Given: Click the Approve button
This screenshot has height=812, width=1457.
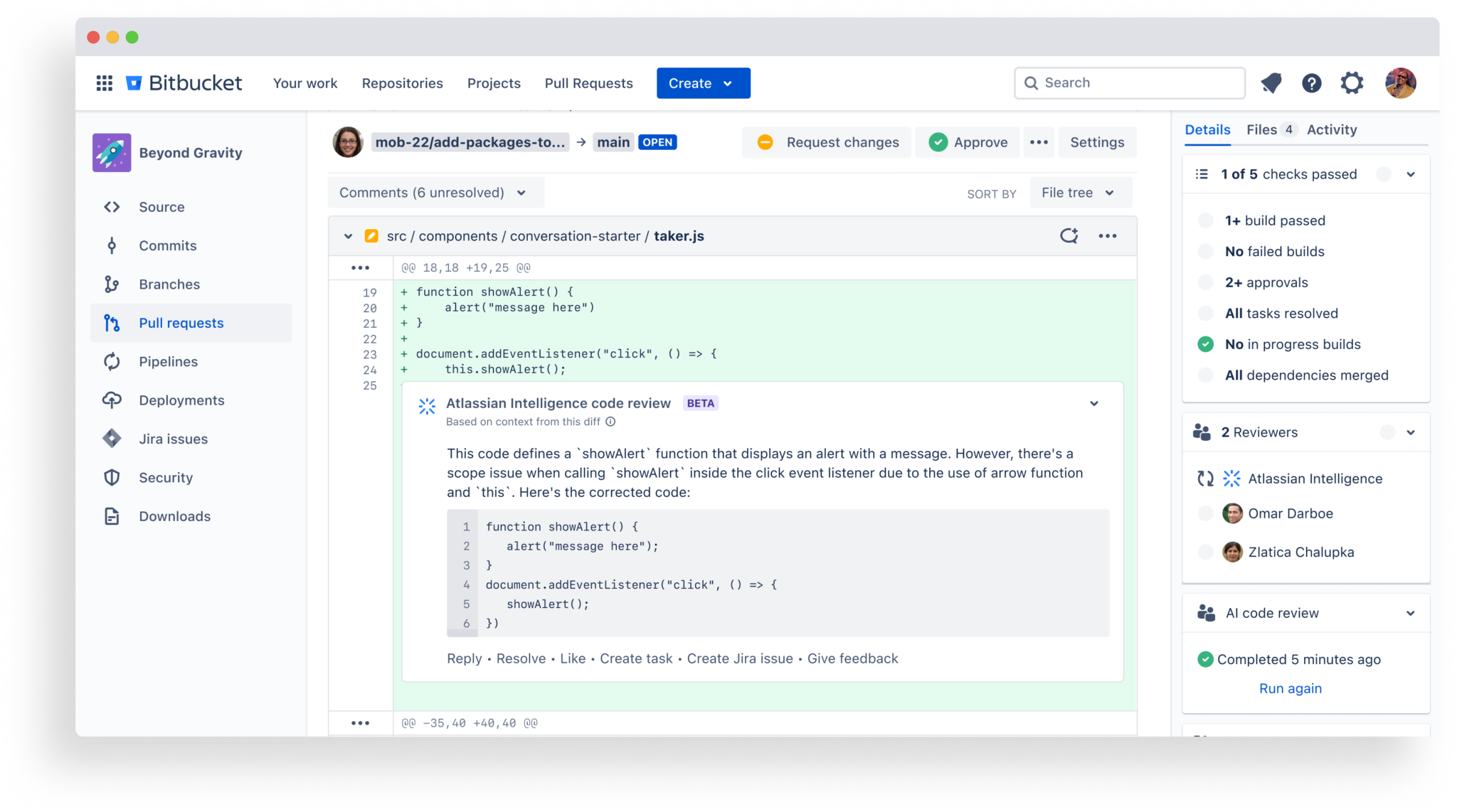Looking at the screenshot, I should [968, 142].
